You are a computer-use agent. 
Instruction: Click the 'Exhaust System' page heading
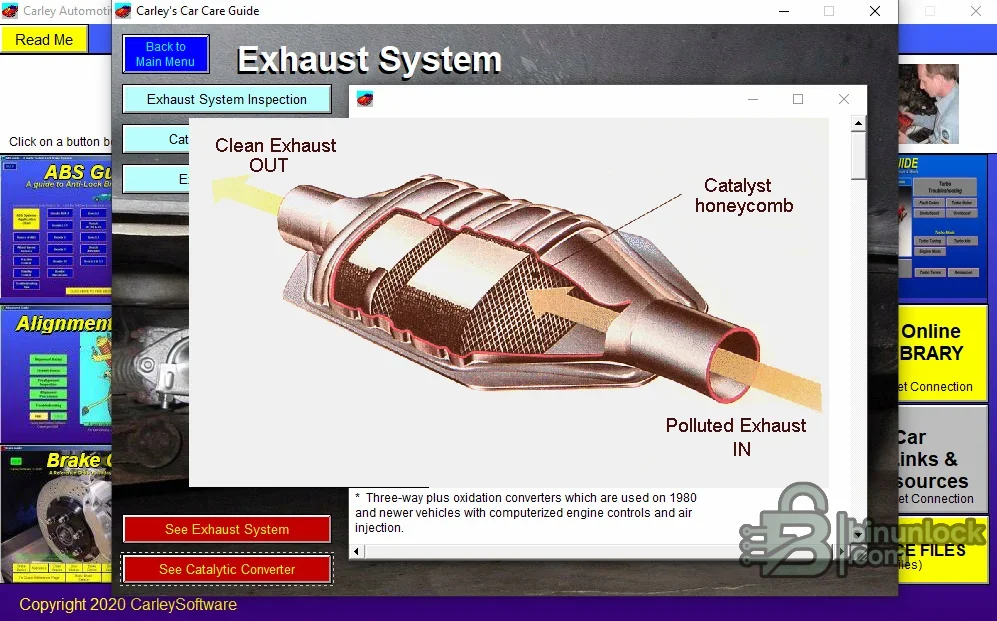[x=369, y=60]
